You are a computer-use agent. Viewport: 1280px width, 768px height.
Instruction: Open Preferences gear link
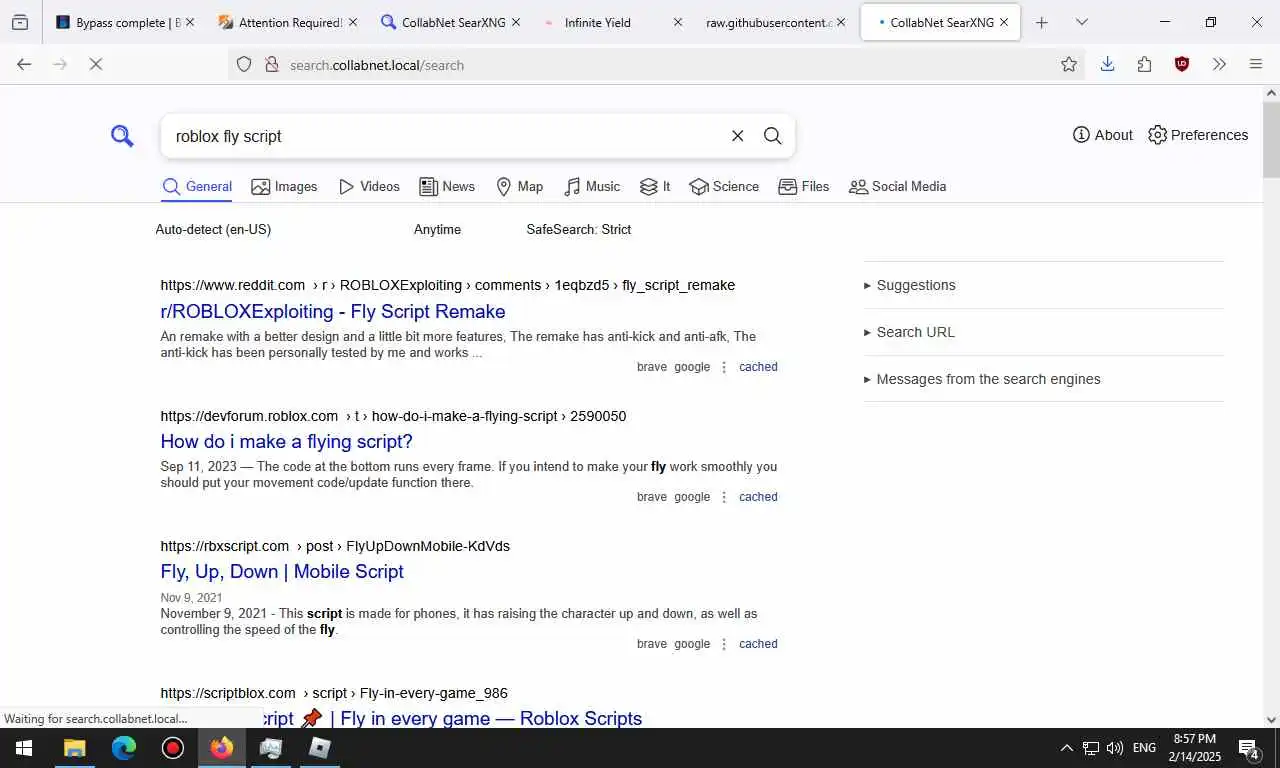pyautogui.click(x=1198, y=135)
